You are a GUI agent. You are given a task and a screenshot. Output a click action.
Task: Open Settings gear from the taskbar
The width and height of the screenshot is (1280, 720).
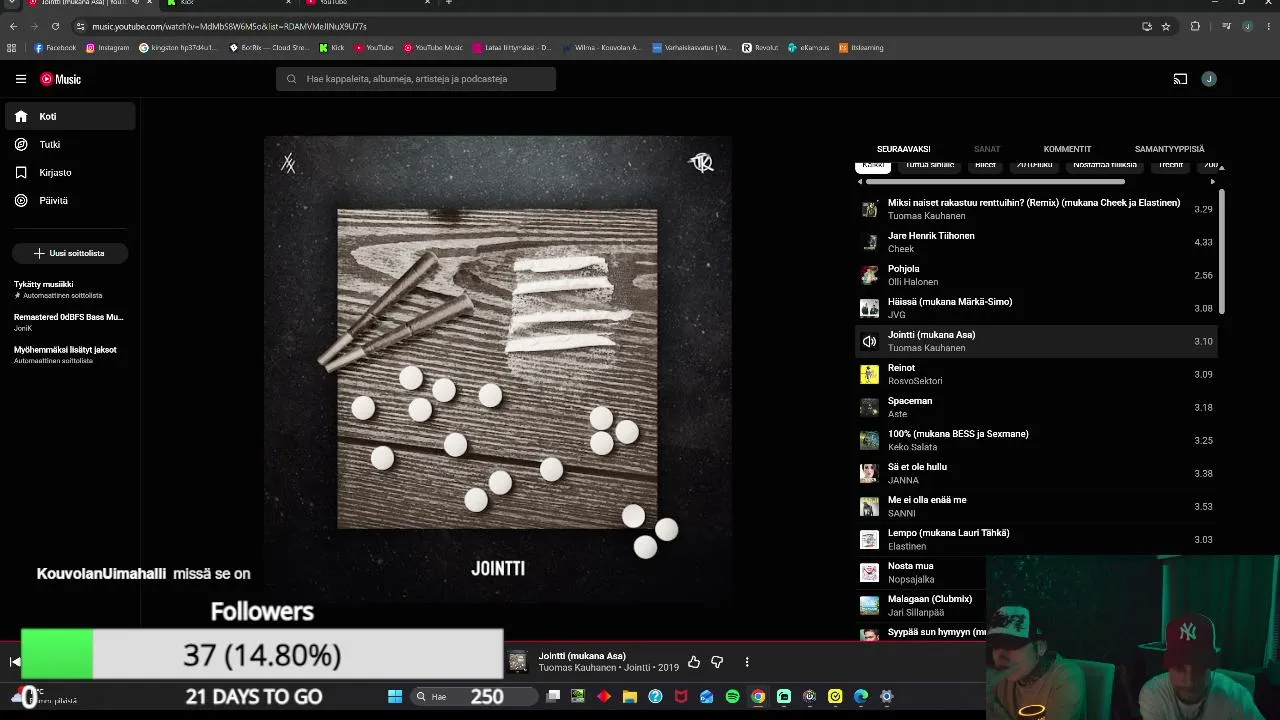pos(886,696)
